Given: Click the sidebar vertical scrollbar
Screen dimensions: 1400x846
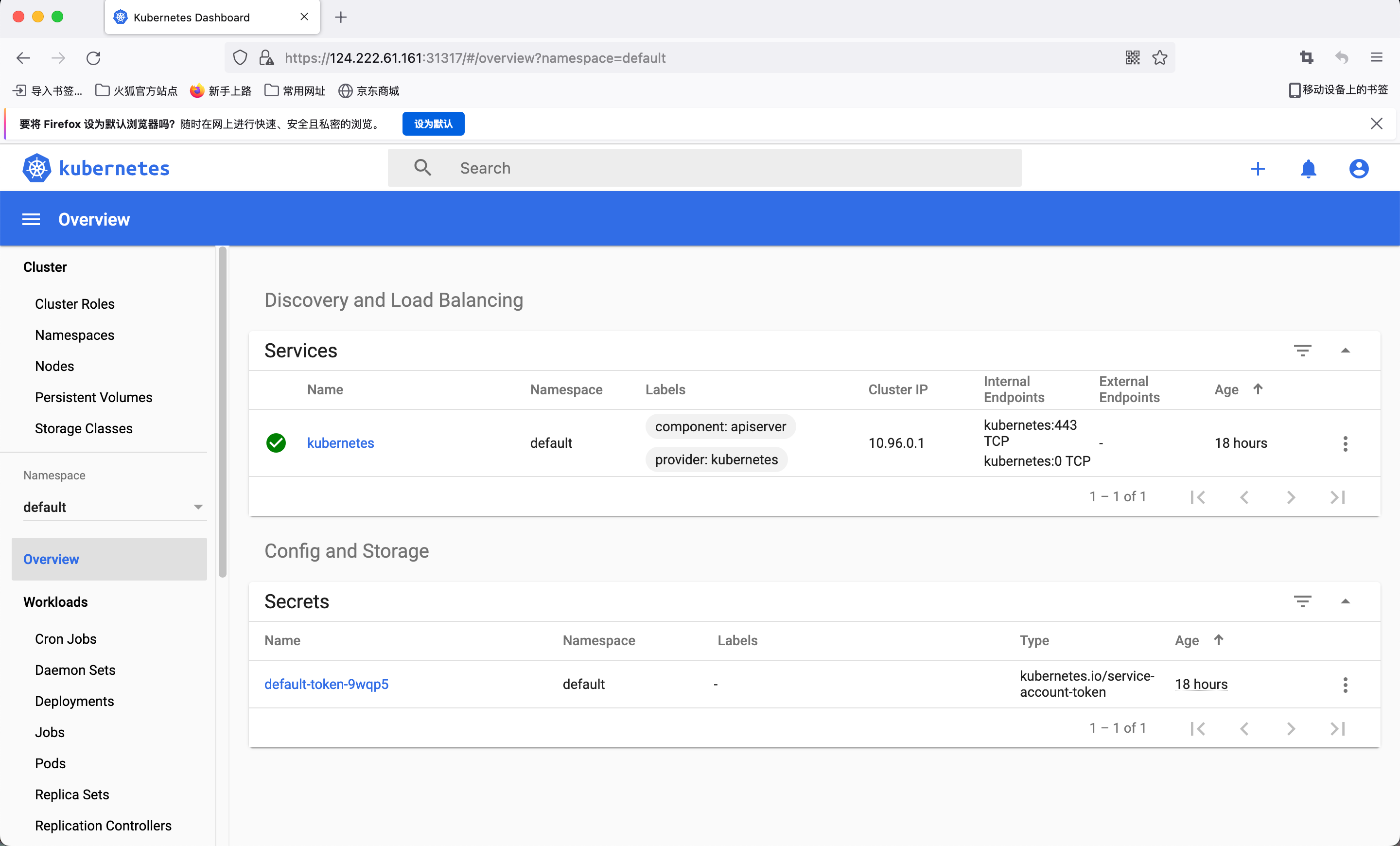Looking at the screenshot, I should click(223, 412).
